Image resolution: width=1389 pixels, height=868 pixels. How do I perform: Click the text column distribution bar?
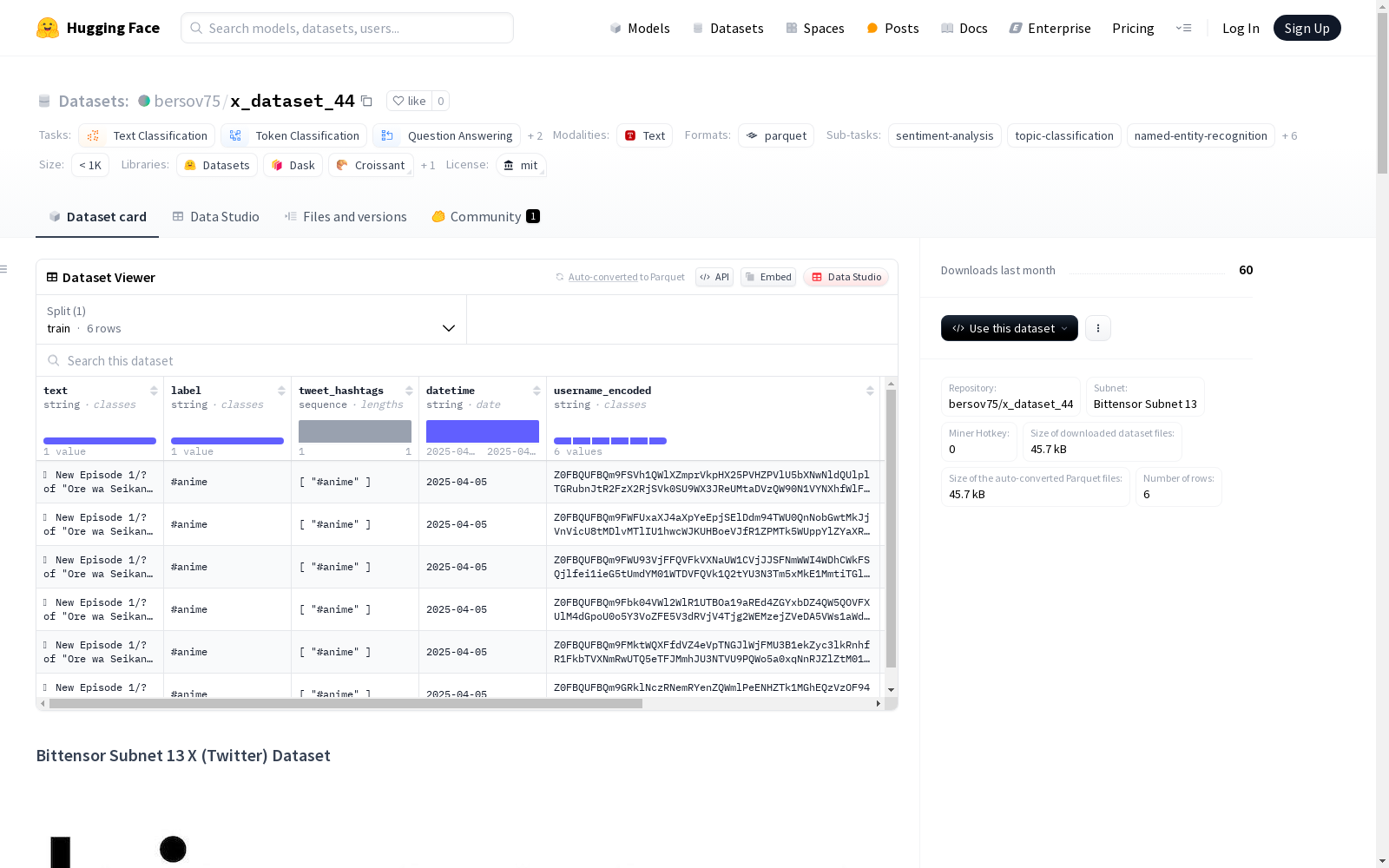click(x=100, y=441)
